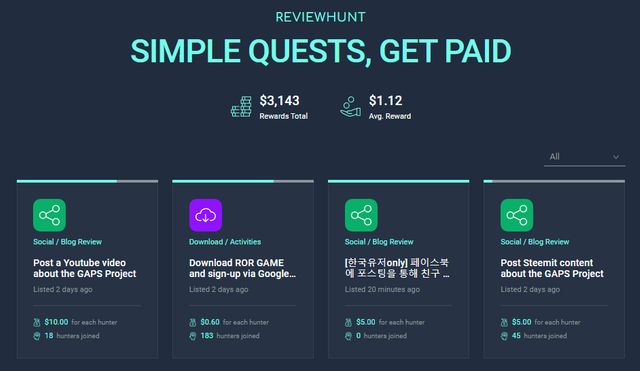Click the REVIEWHUNT title at the top
This screenshot has height=371, width=640.
[320, 17]
